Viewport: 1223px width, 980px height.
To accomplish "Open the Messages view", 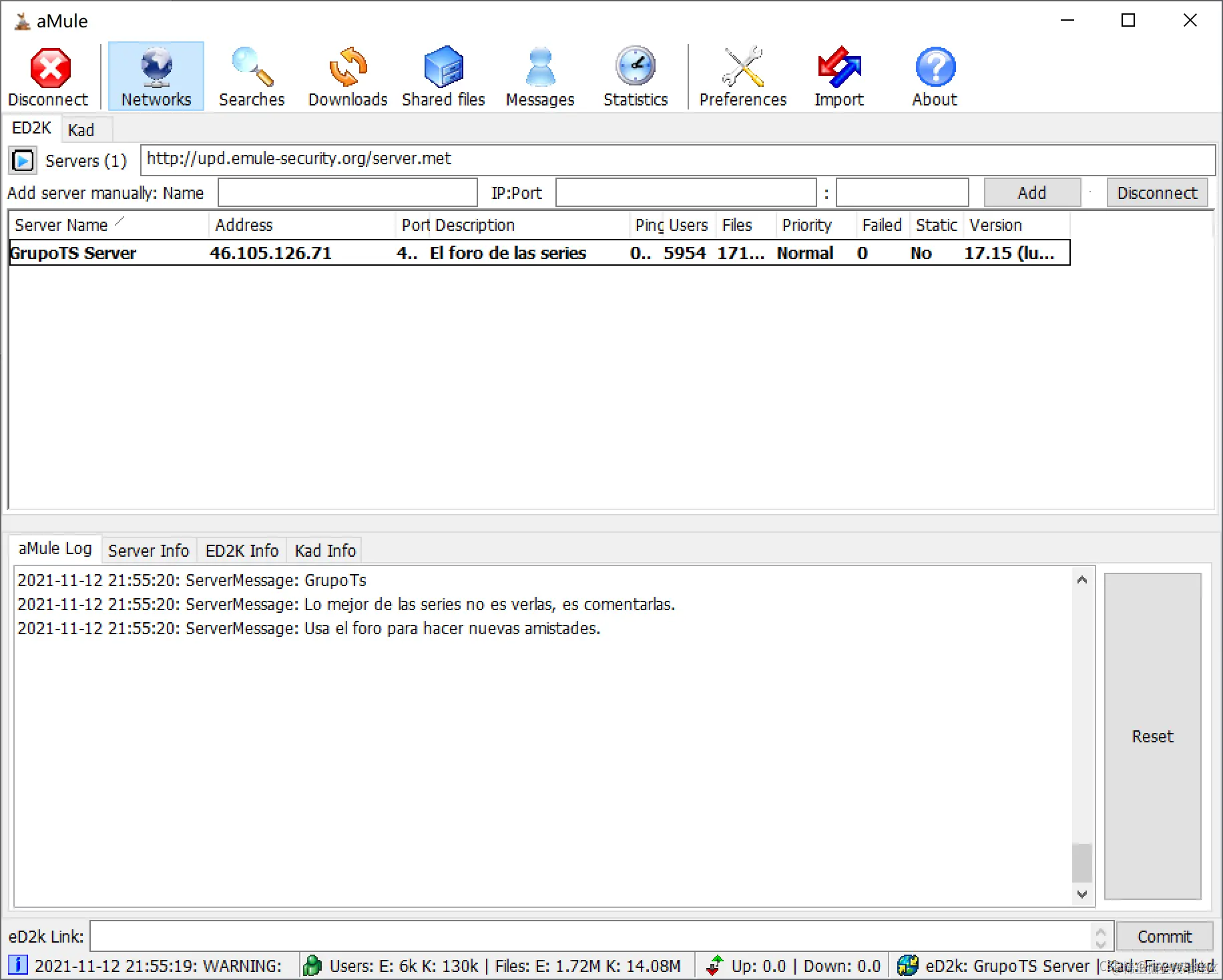I will [540, 77].
